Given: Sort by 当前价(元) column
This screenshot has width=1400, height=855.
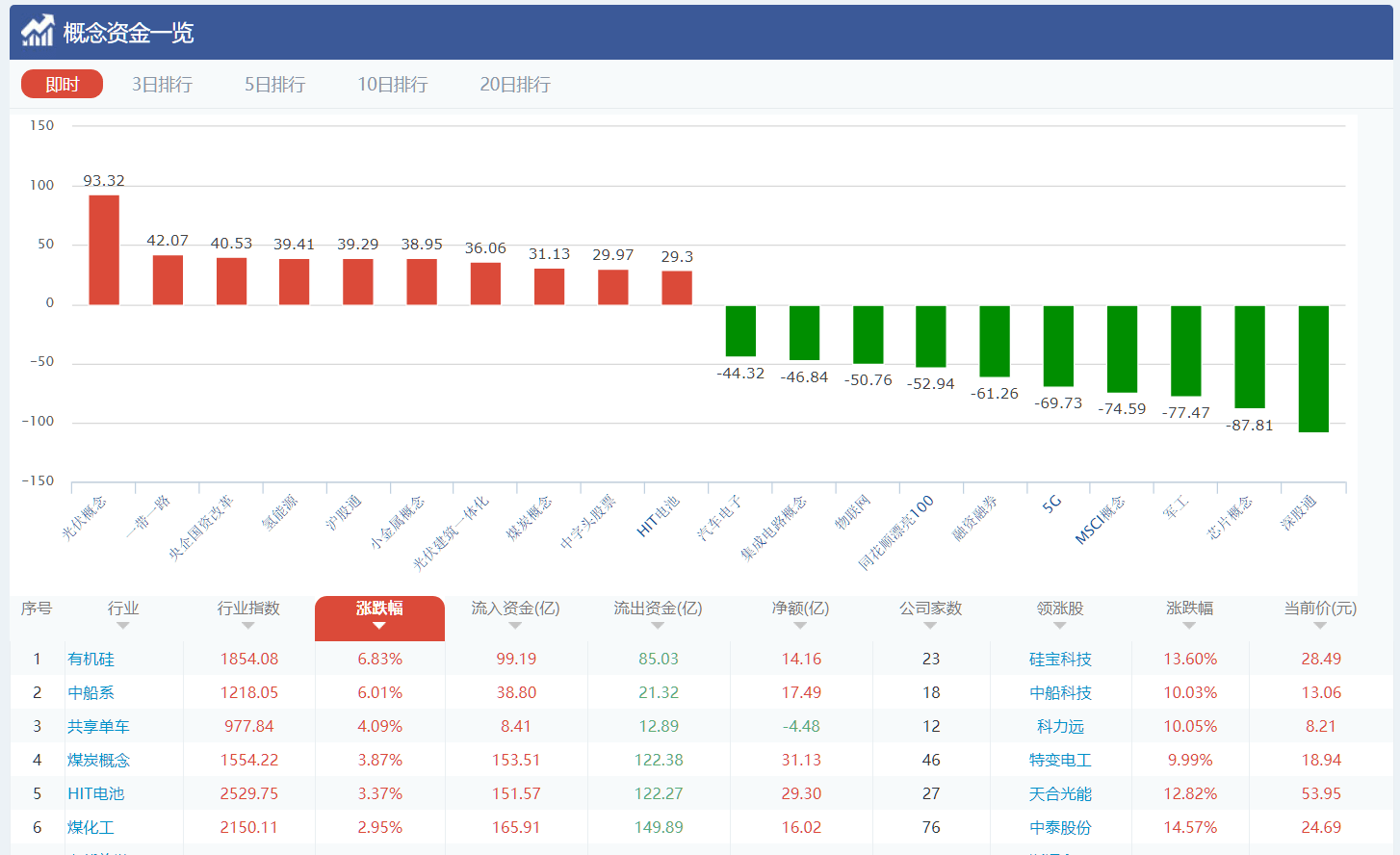Looking at the screenshot, I should coord(1320,609).
